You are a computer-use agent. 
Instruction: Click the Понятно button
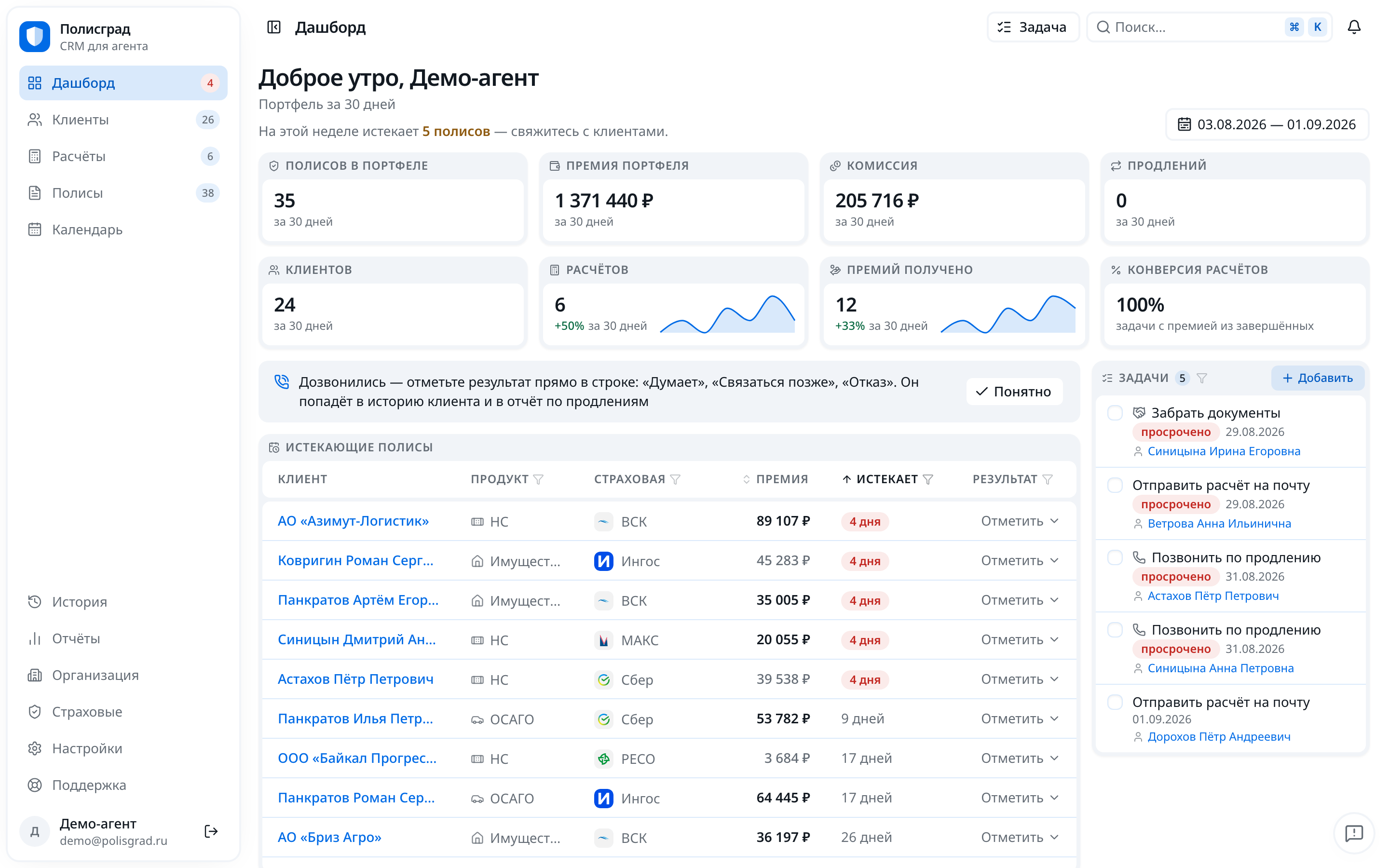[x=1014, y=392]
